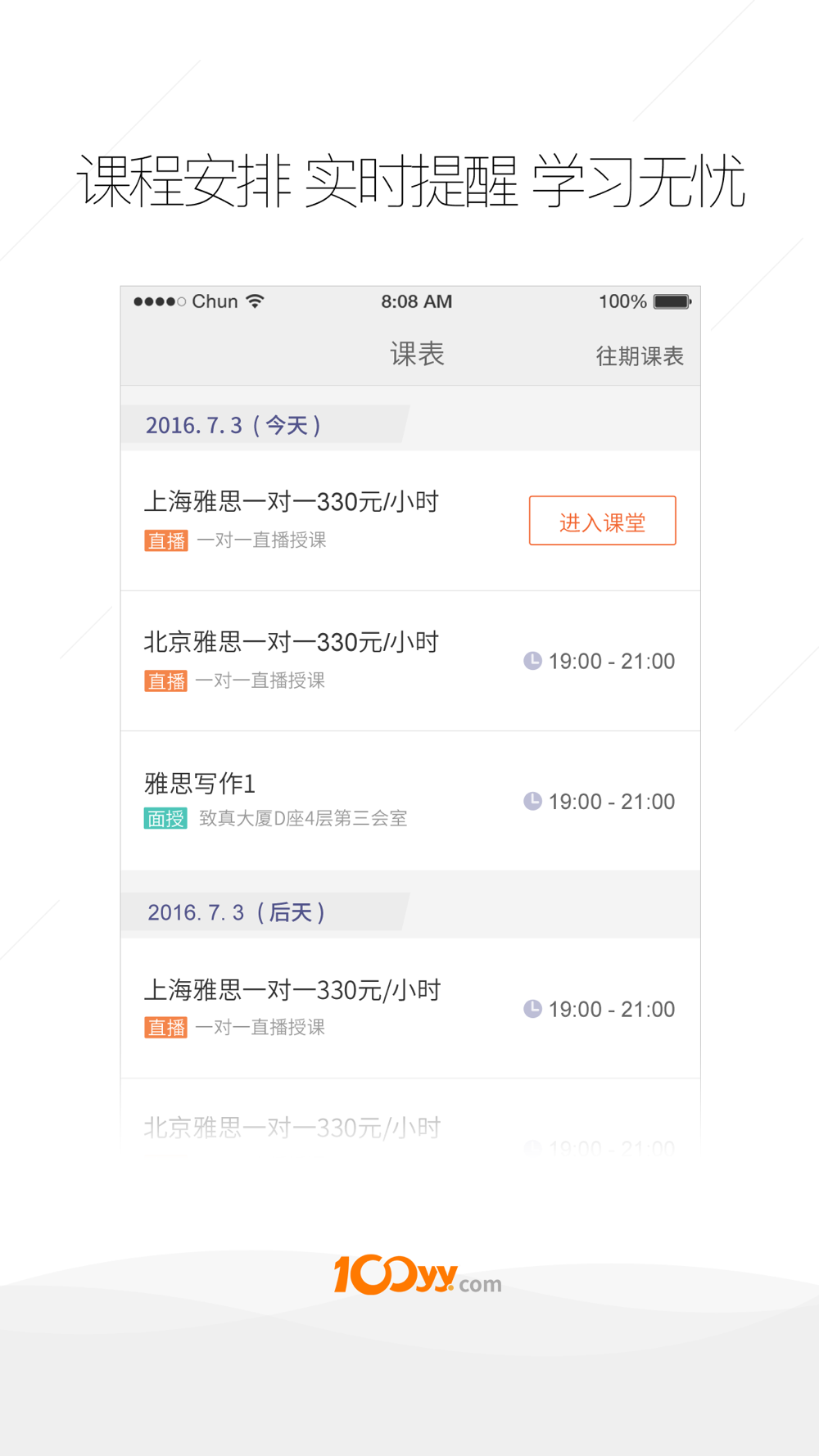Open 往期课表 past schedule
The width and height of the screenshot is (819, 1456).
tap(640, 356)
